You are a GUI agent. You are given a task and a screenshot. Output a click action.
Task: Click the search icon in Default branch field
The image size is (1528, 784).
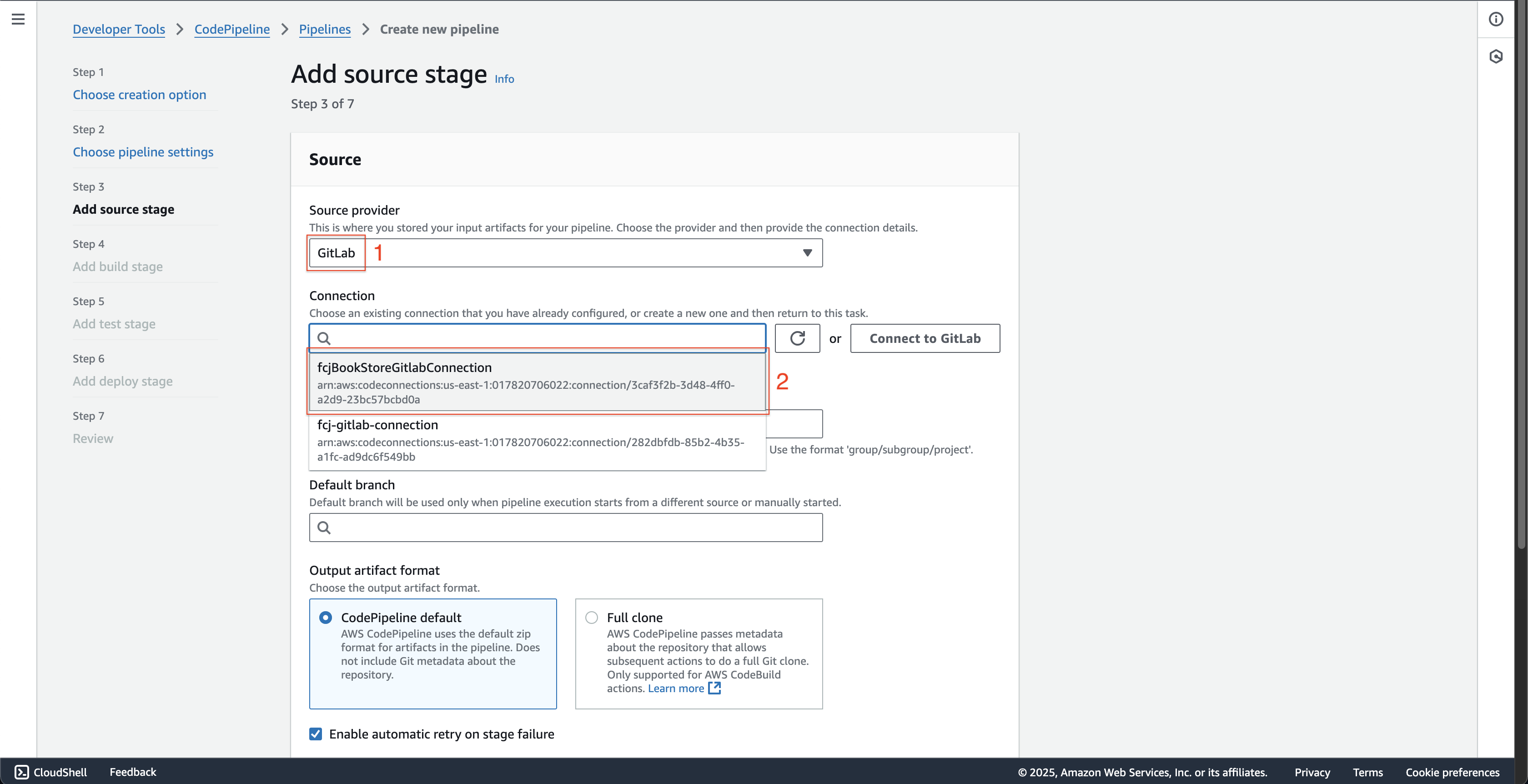coord(324,527)
